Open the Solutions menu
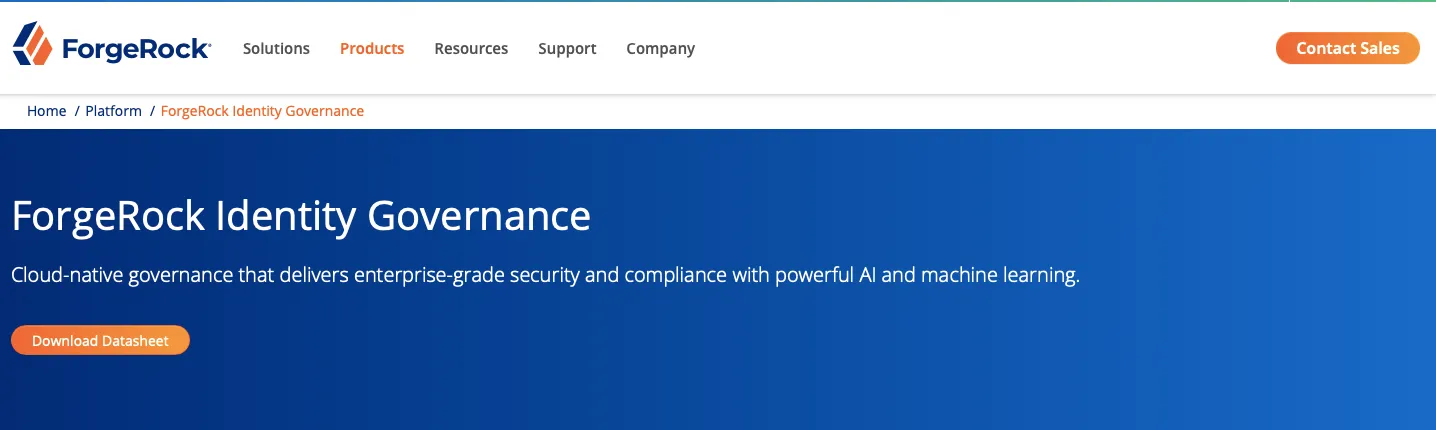The image size is (1436, 430). point(276,48)
